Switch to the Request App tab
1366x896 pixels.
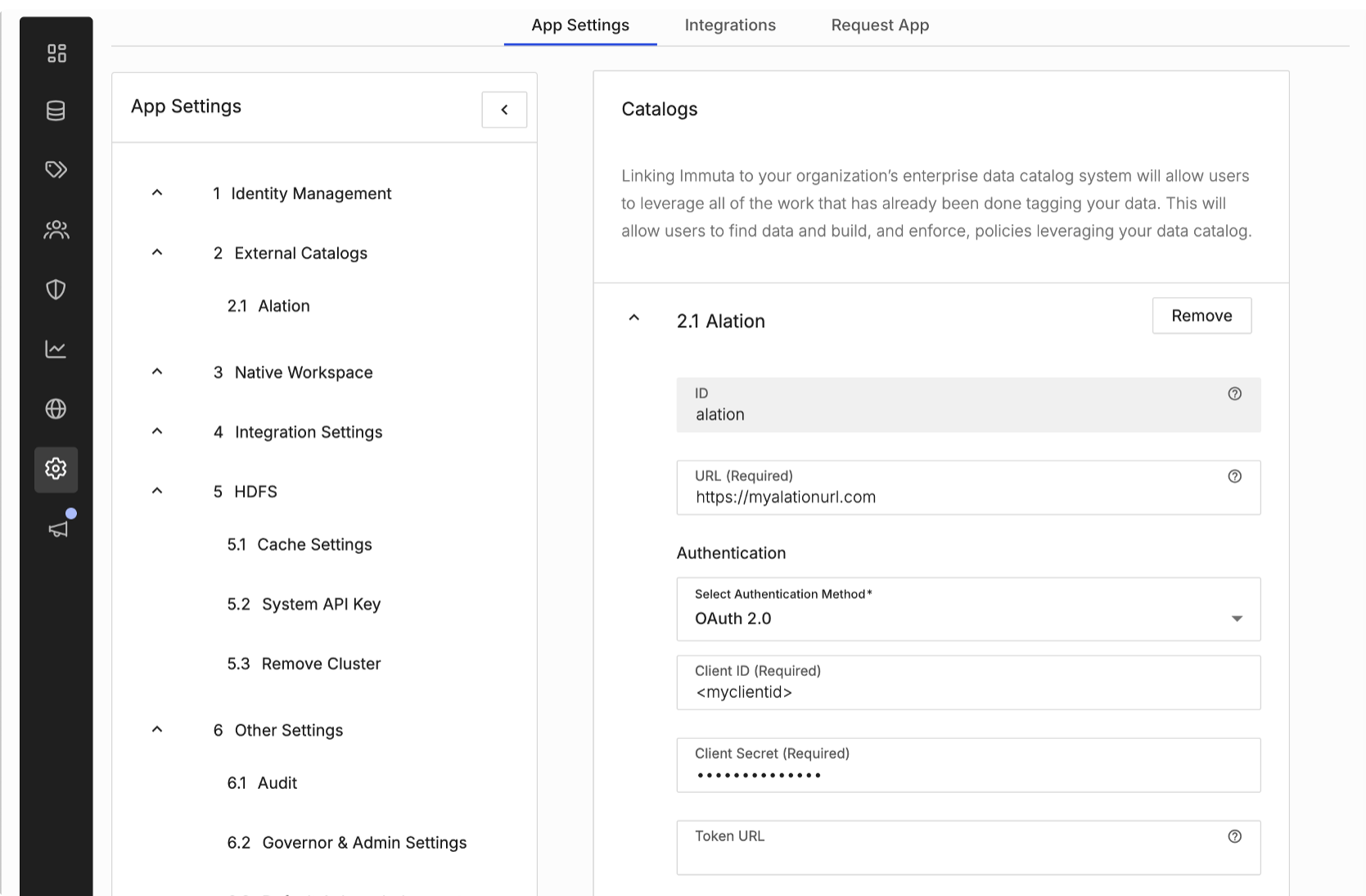point(880,25)
